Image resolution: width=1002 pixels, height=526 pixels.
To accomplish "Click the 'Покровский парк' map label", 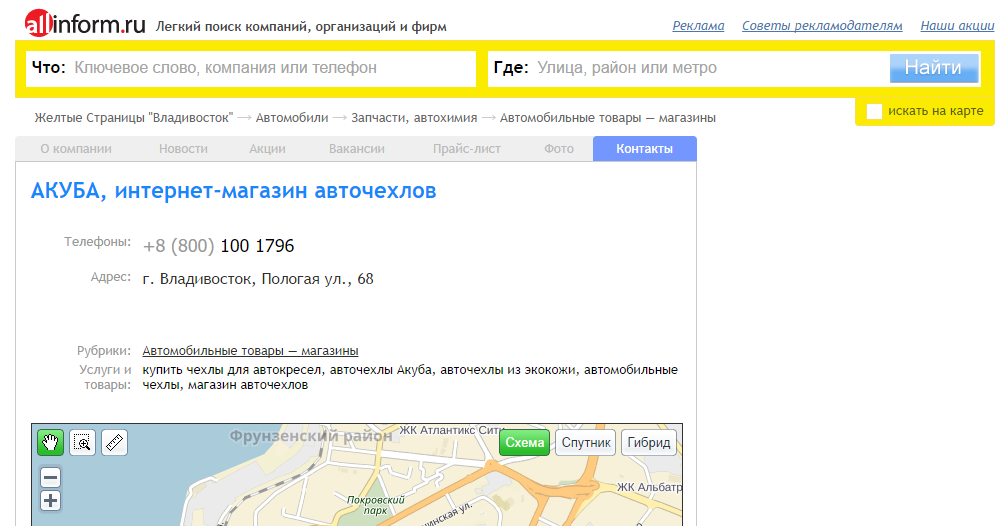I will tap(376, 505).
